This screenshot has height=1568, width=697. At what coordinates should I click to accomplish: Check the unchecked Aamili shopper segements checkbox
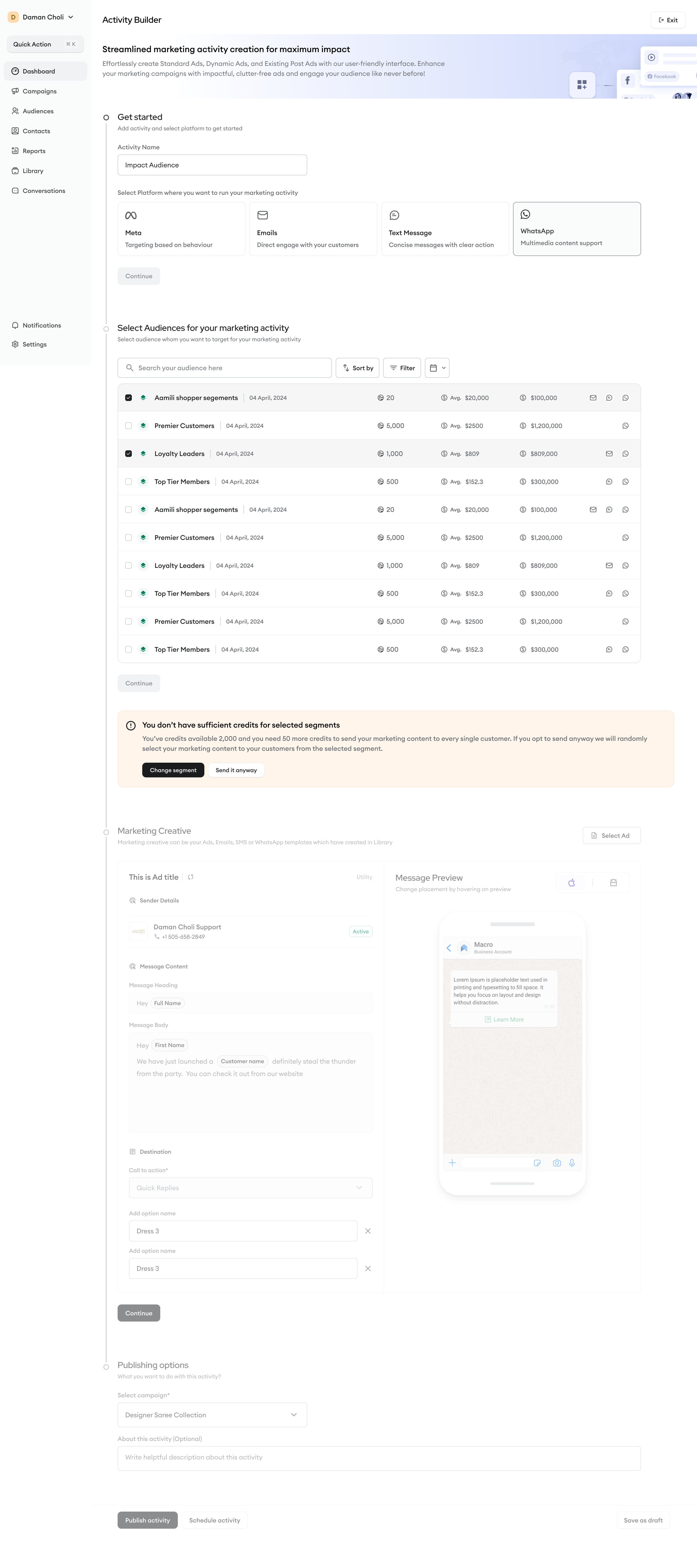128,510
